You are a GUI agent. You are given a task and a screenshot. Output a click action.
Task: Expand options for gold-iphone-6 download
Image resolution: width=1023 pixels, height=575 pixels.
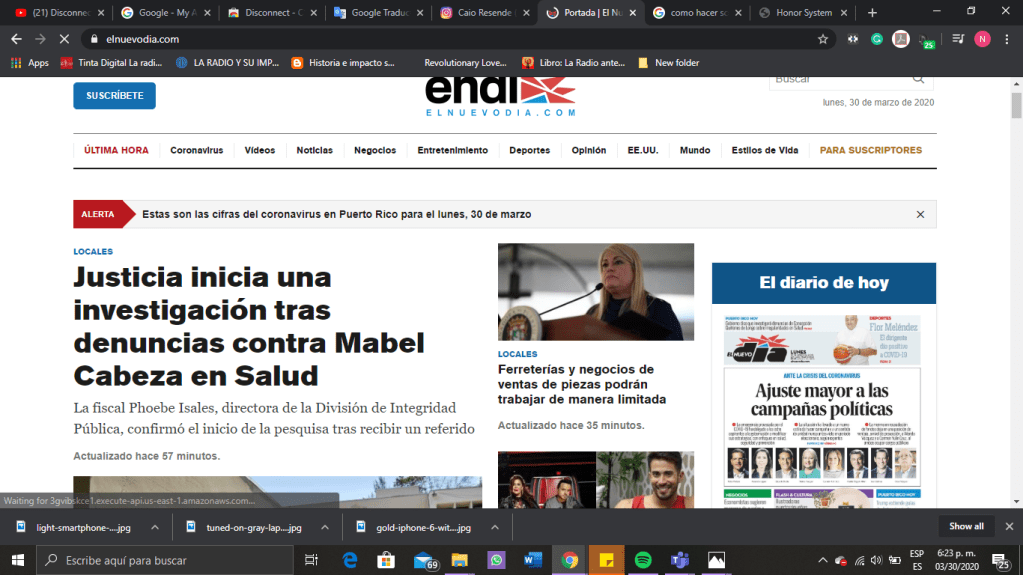(x=493, y=526)
